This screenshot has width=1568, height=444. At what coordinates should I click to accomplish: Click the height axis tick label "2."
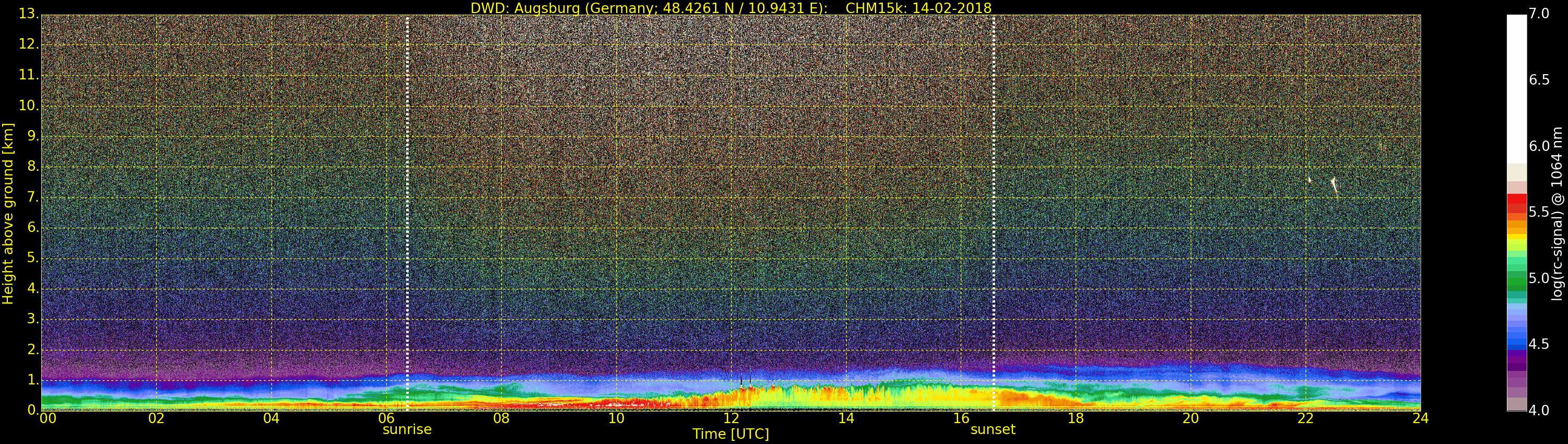click(33, 349)
